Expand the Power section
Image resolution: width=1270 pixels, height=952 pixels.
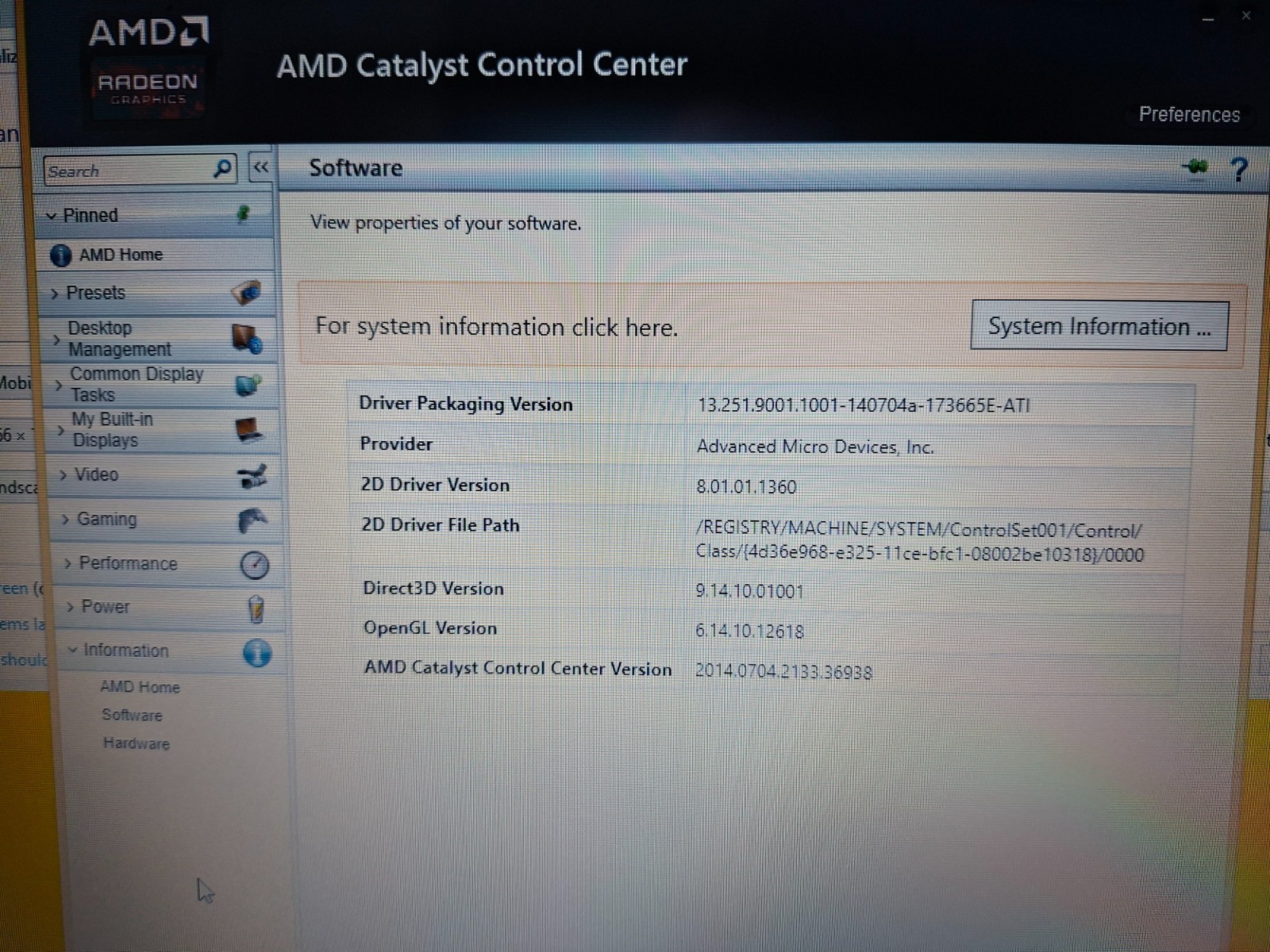click(x=71, y=608)
